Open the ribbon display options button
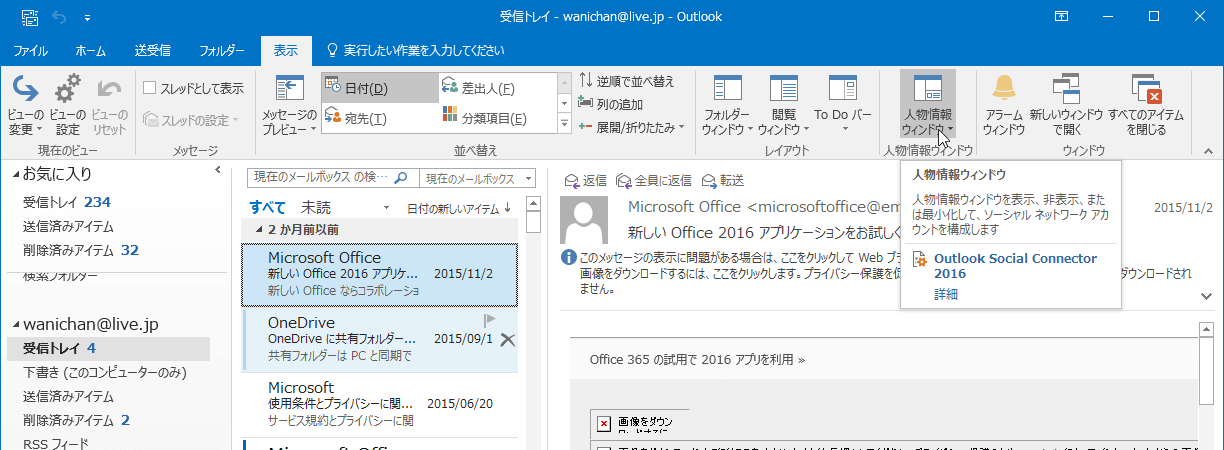The width and height of the screenshot is (1224, 450). point(1063,16)
